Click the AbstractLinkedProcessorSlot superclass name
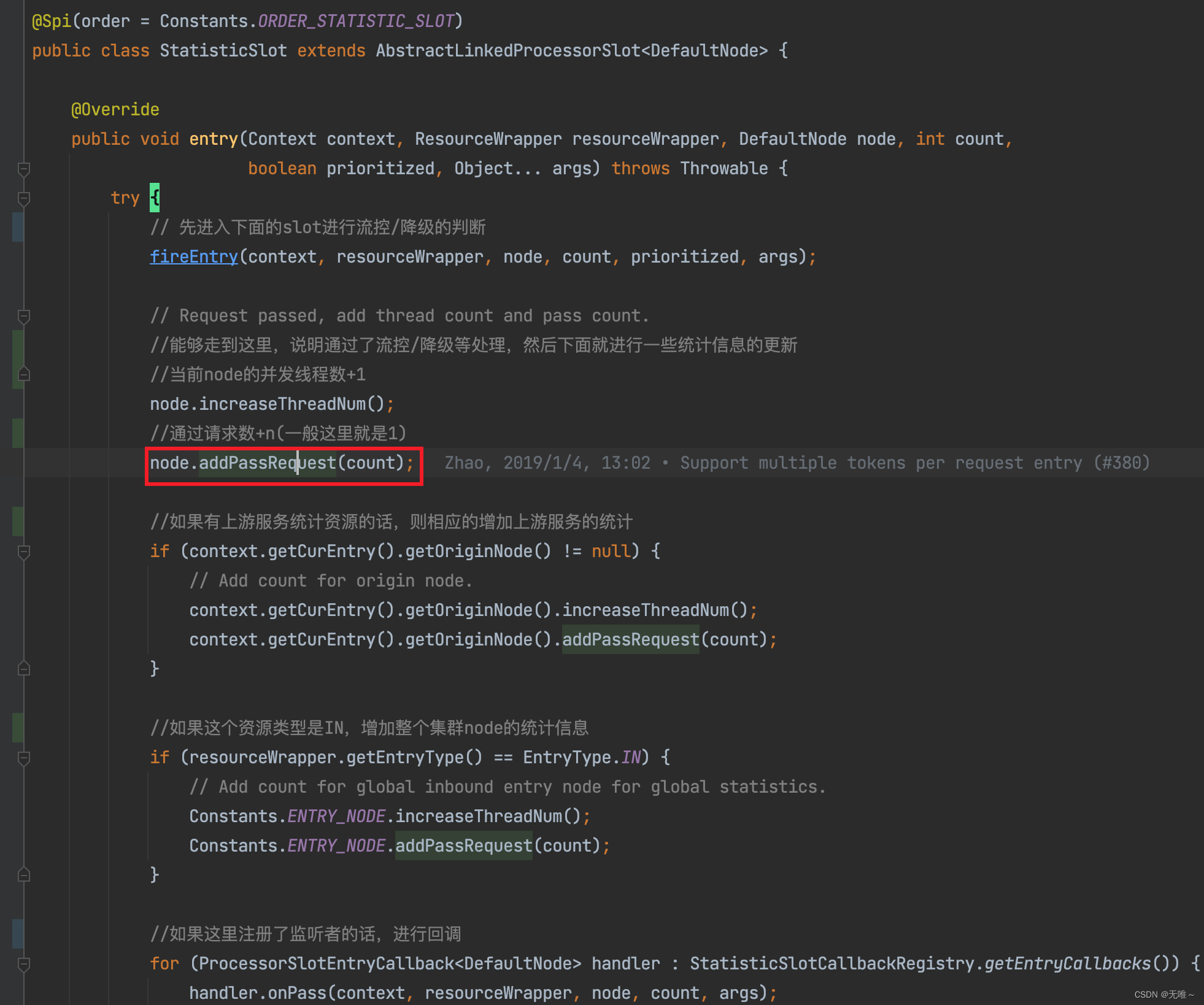This screenshot has height=1005, width=1204. tap(508, 50)
